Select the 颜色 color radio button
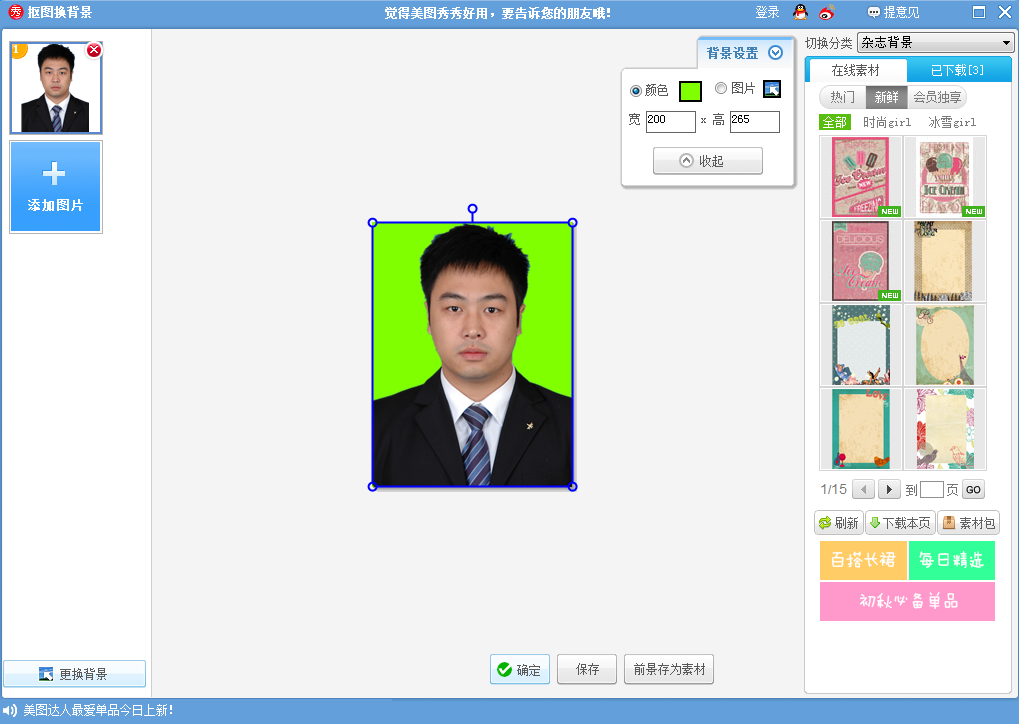Image resolution: width=1019 pixels, height=724 pixels. coord(636,90)
